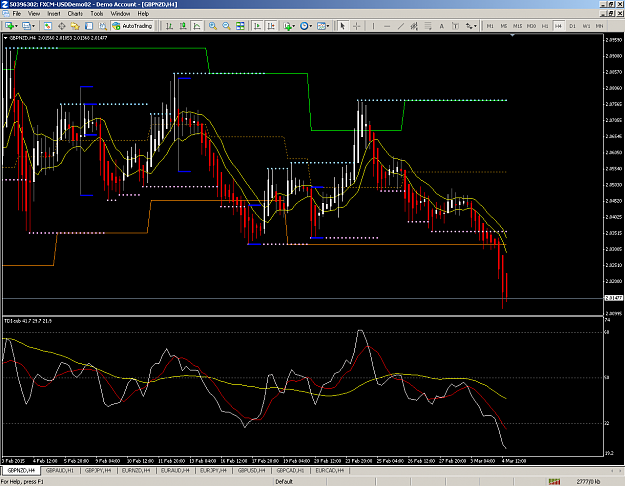Screen dimensions: 625x486
Task: Open the View menu
Action: [34, 14]
